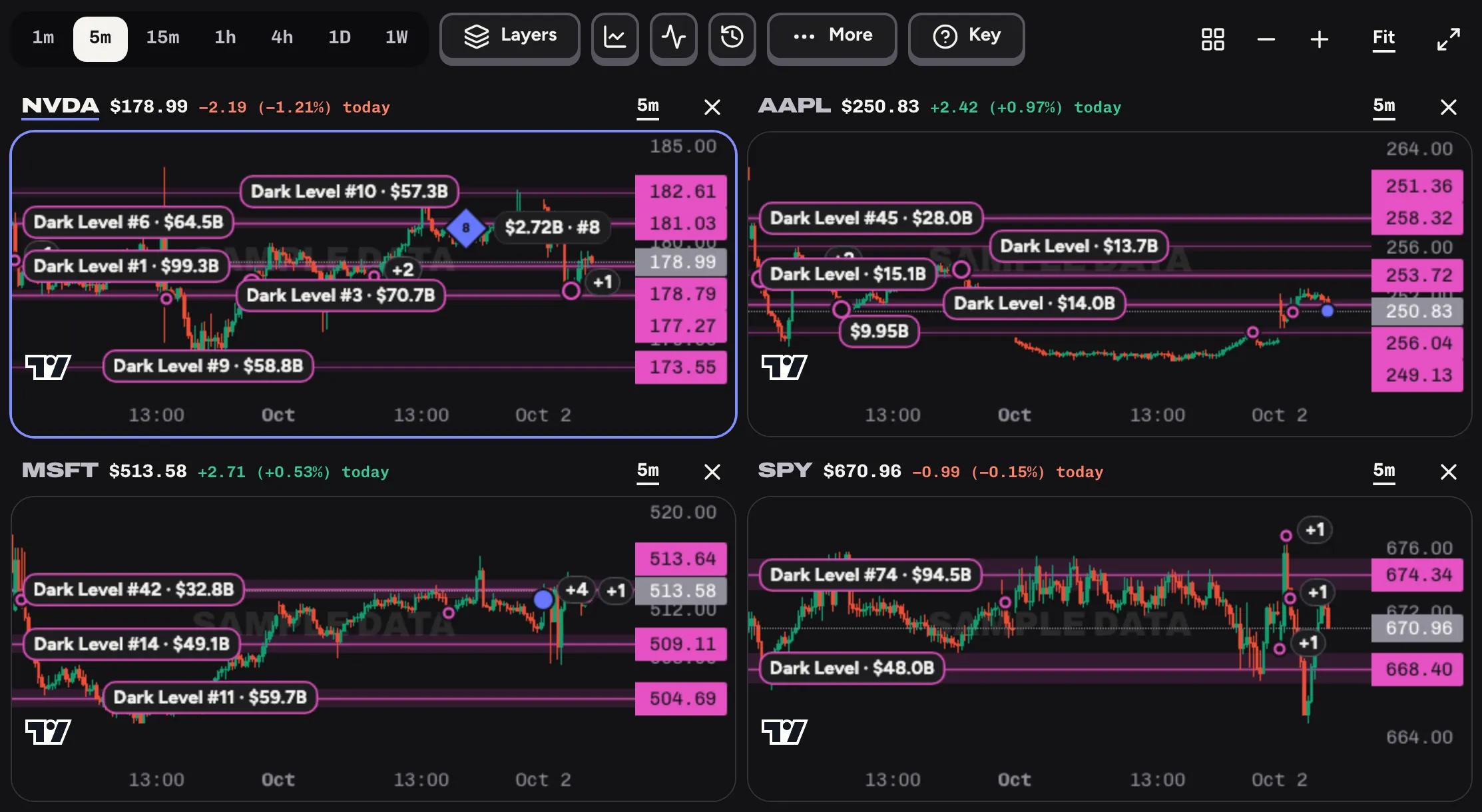The width and height of the screenshot is (1482, 812).
Task: Click the blue diamond #8 marker
Action: tap(465, 228)
